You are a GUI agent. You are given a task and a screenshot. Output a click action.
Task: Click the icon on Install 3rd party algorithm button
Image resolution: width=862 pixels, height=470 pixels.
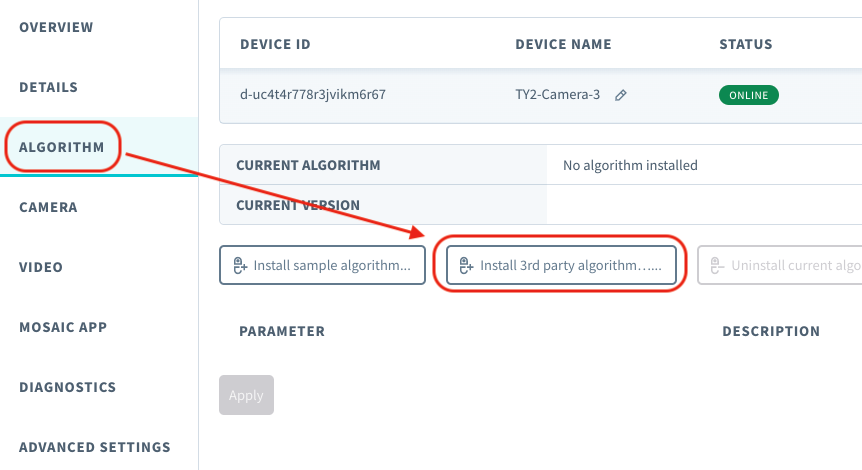466,266
